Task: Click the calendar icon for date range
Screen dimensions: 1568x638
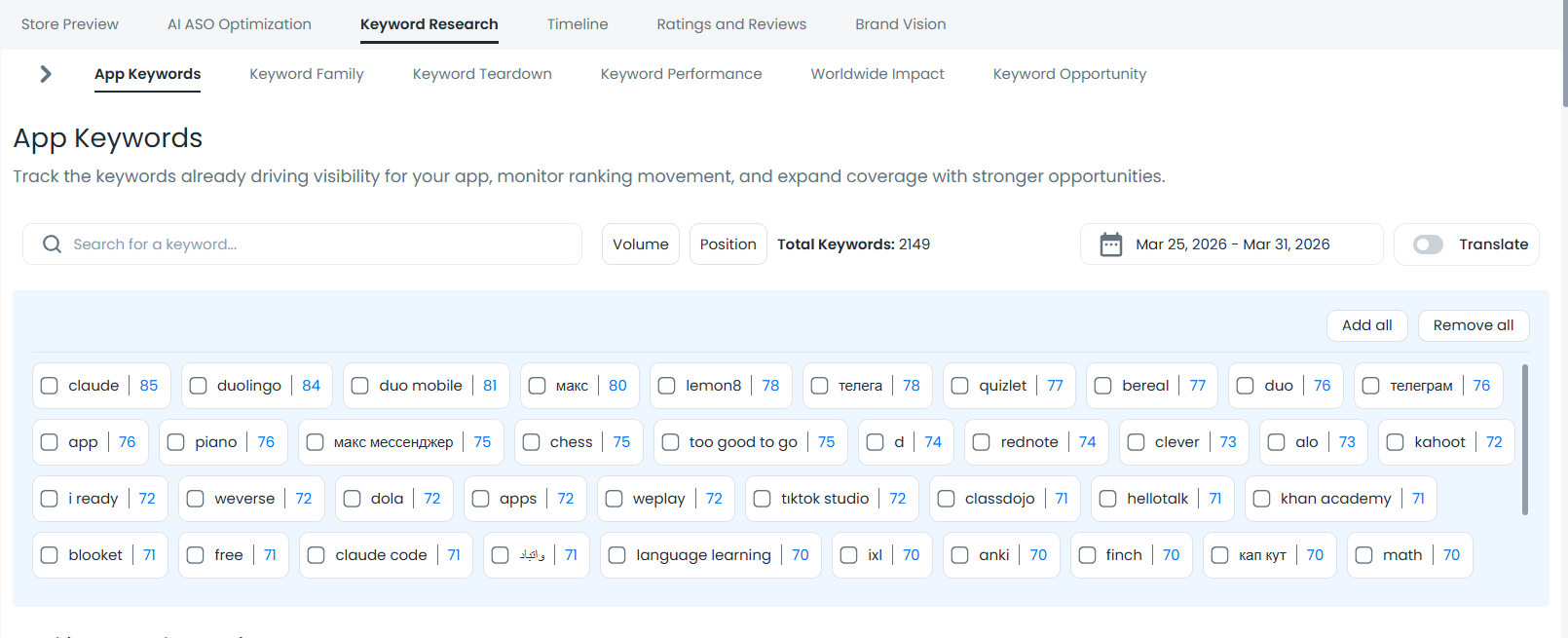Action: coord(1110,244)
